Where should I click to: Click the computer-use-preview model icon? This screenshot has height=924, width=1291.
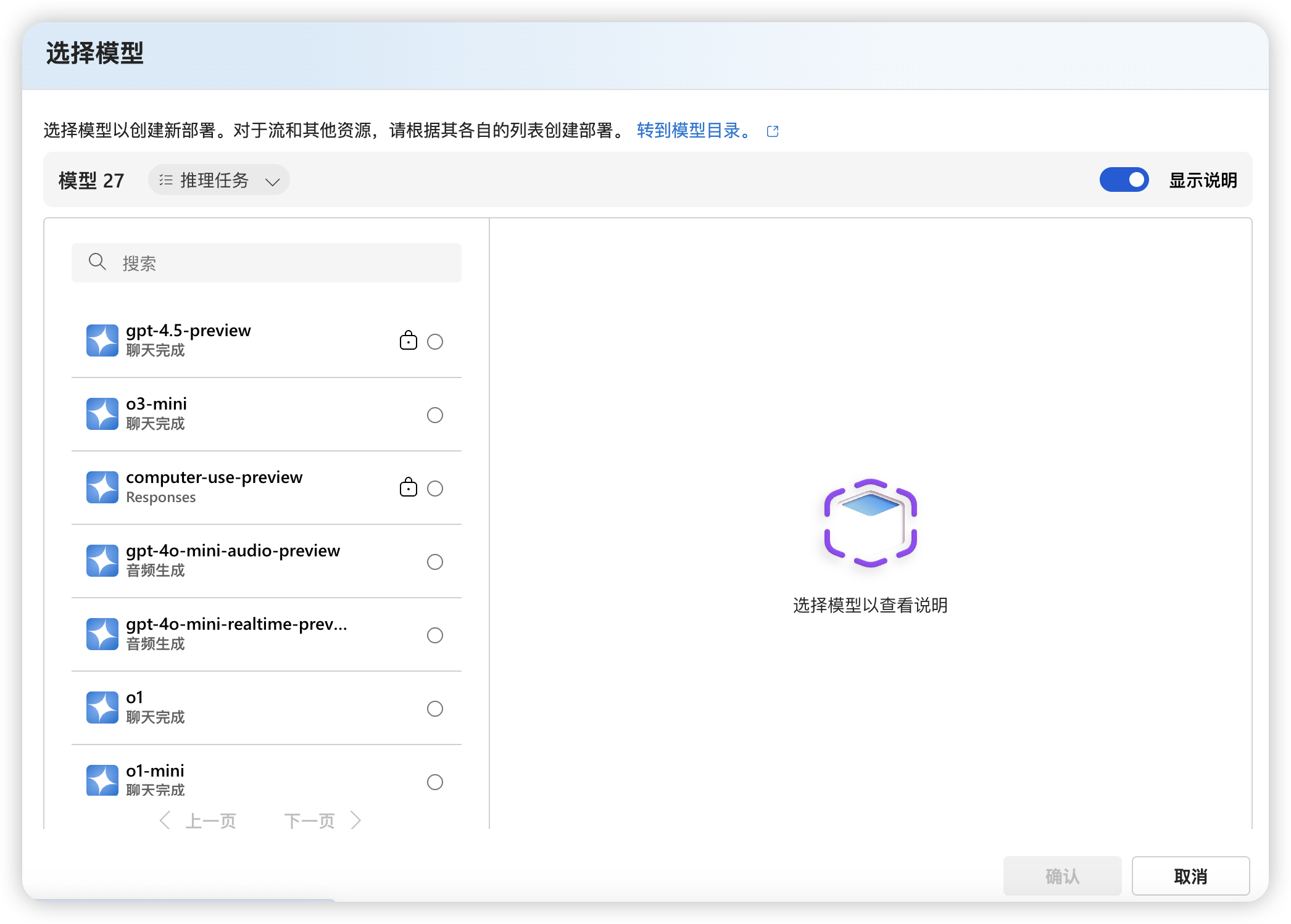[x=102, y=487]
